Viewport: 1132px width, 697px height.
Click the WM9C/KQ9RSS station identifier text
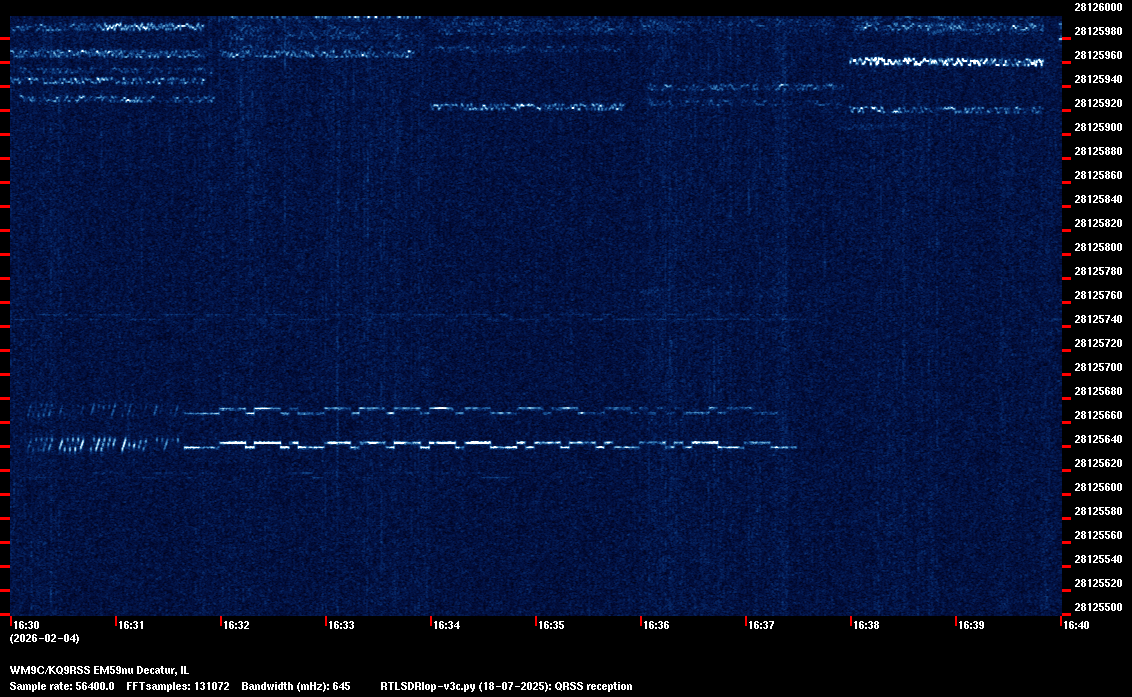pyautogui.click(x=99, y=669)
